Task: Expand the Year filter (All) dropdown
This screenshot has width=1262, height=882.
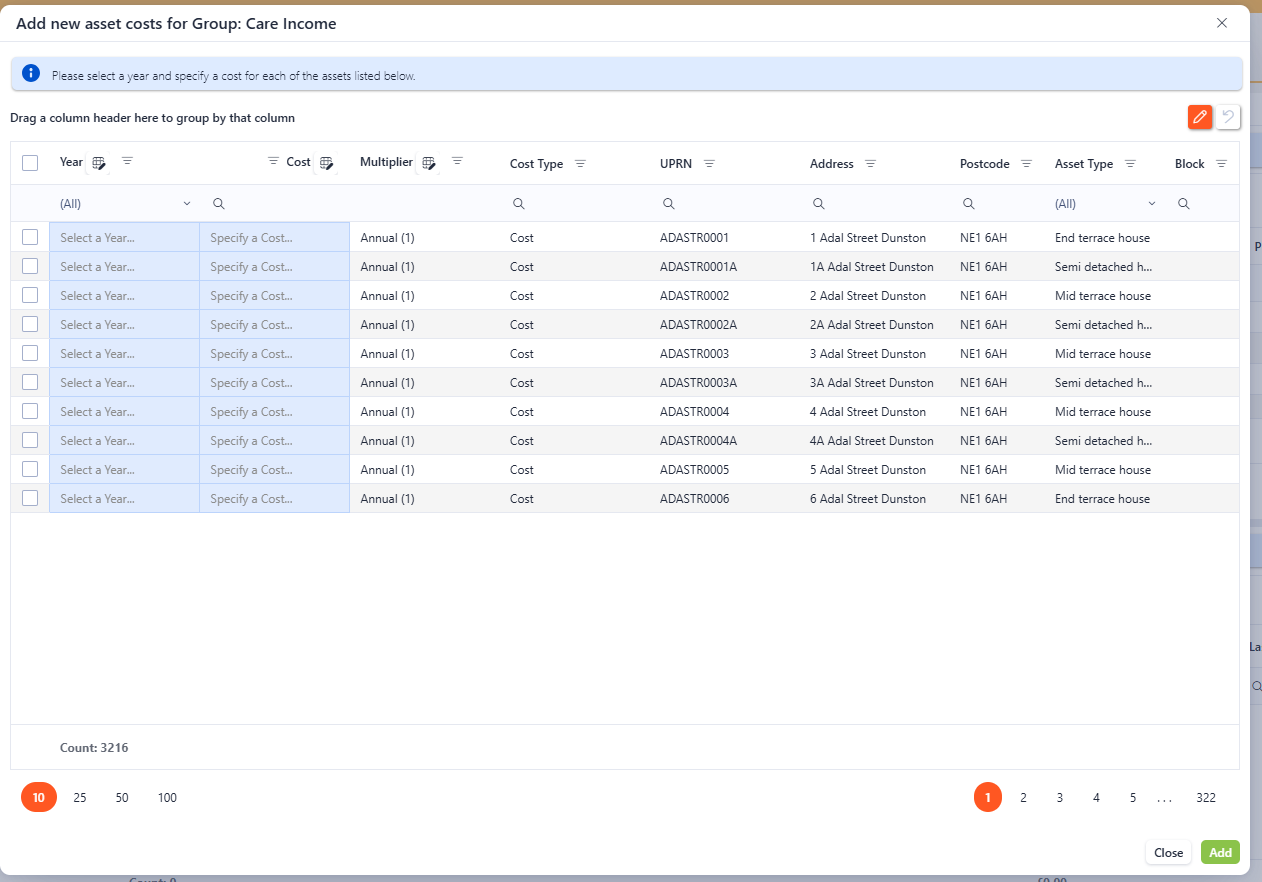Action: 186,203
